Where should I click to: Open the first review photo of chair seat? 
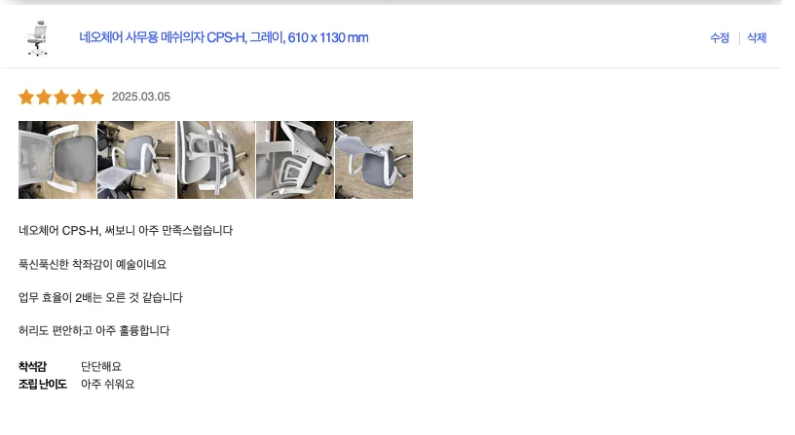click(57, 160)
